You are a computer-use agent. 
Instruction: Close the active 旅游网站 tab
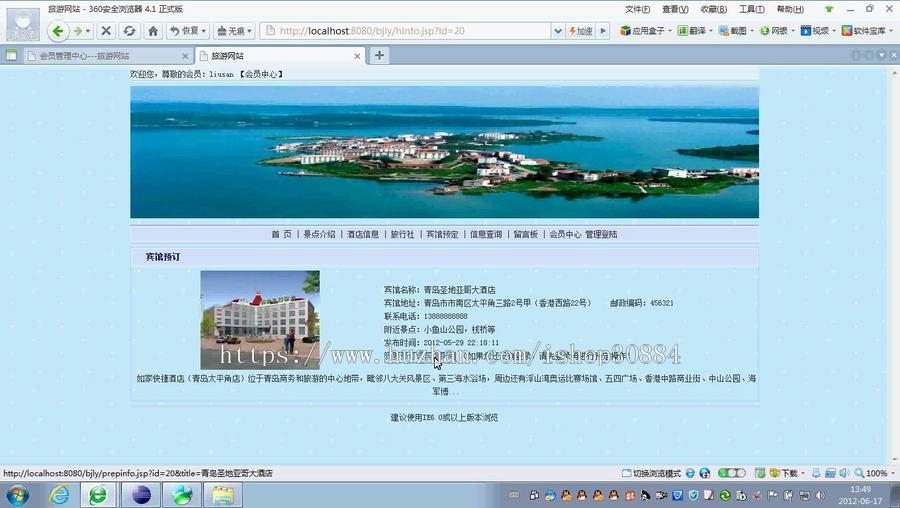[x=357, y=56]
